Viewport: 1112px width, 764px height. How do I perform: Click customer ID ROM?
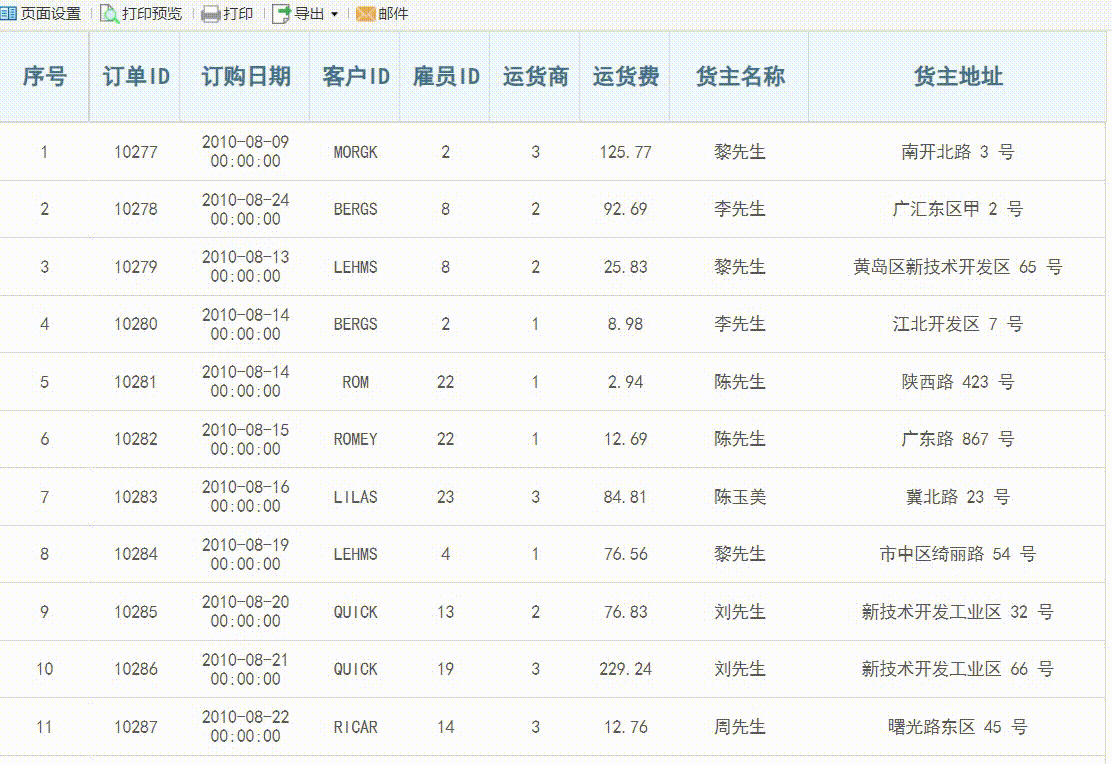355,382
